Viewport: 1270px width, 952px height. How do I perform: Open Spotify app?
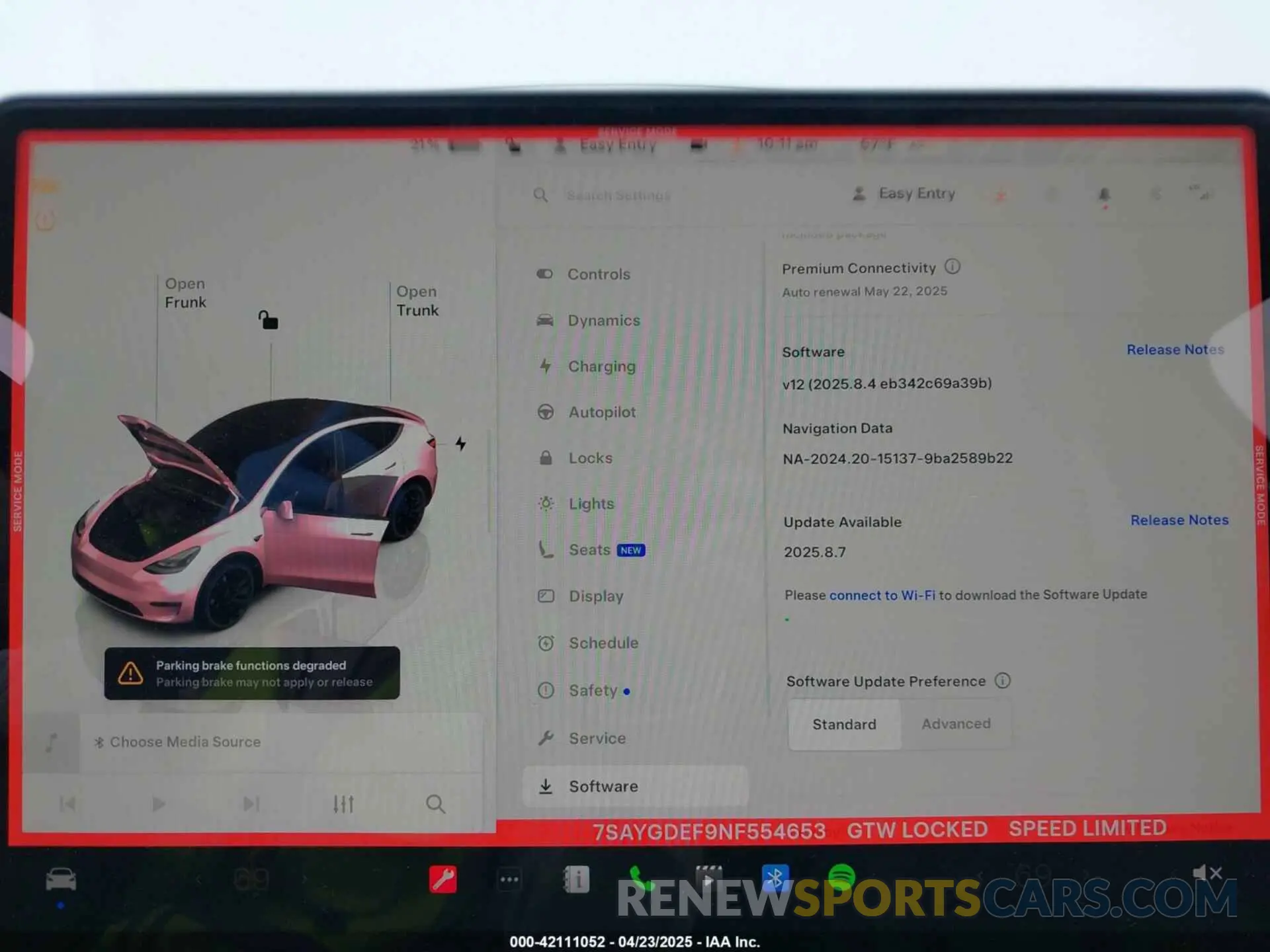click(x=841, y=878)
